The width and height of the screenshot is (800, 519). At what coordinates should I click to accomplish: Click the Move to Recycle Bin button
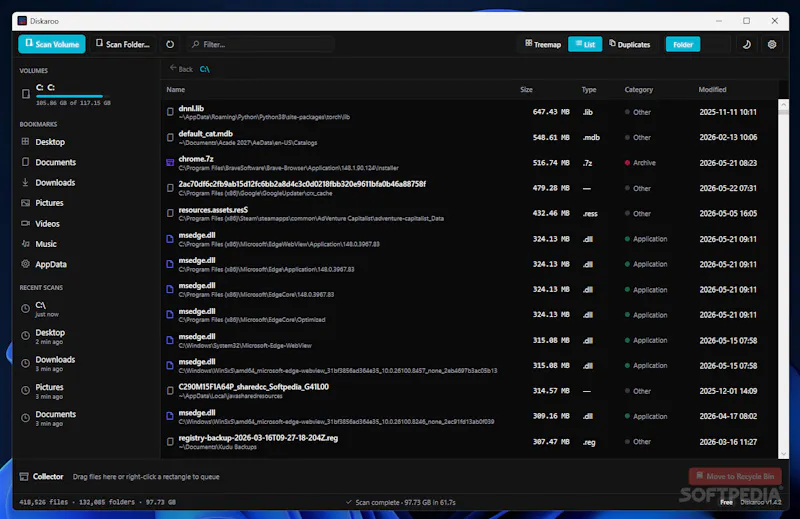point(735,476)
